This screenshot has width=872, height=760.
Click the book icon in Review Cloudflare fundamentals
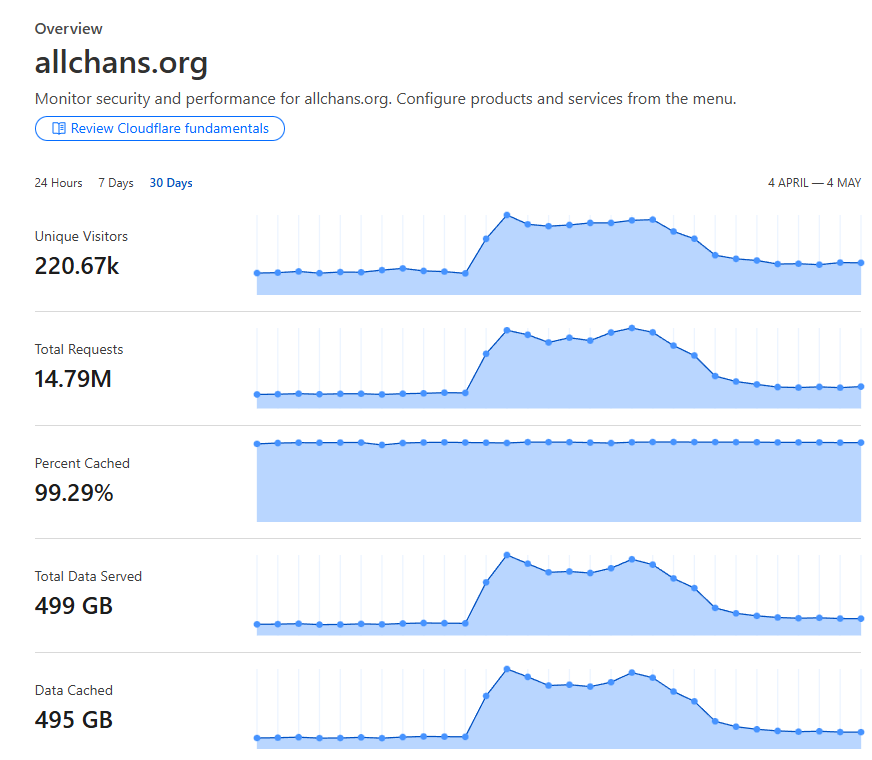pyautogui.click(x=58, y=128)
